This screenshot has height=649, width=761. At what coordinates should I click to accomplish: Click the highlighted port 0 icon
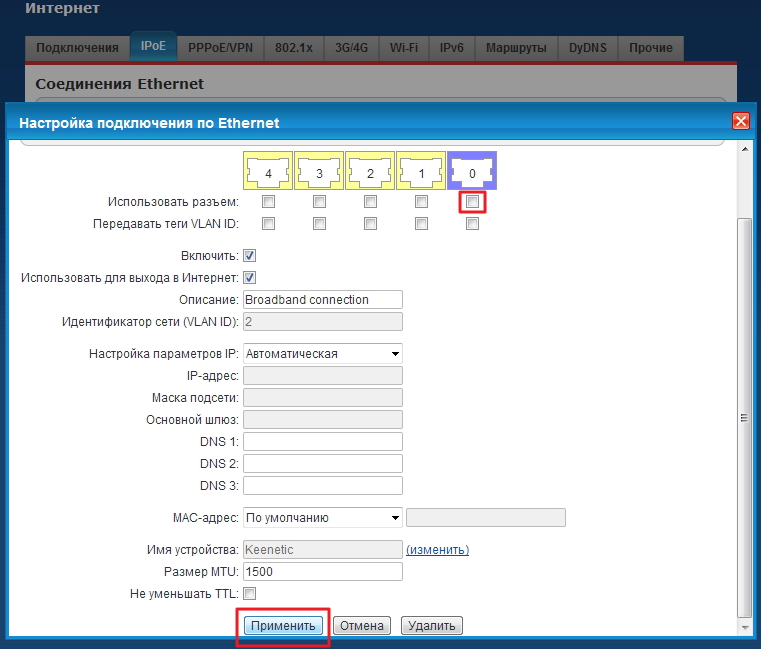pyautogui.click(x=473, y=171)
